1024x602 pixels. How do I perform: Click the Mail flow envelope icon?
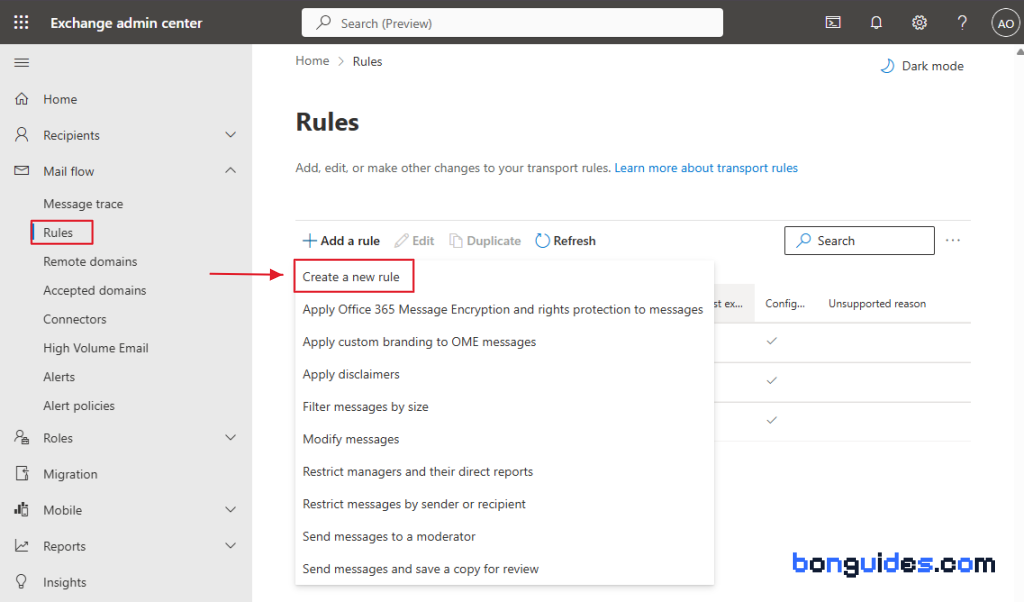(x=22, y=170)
